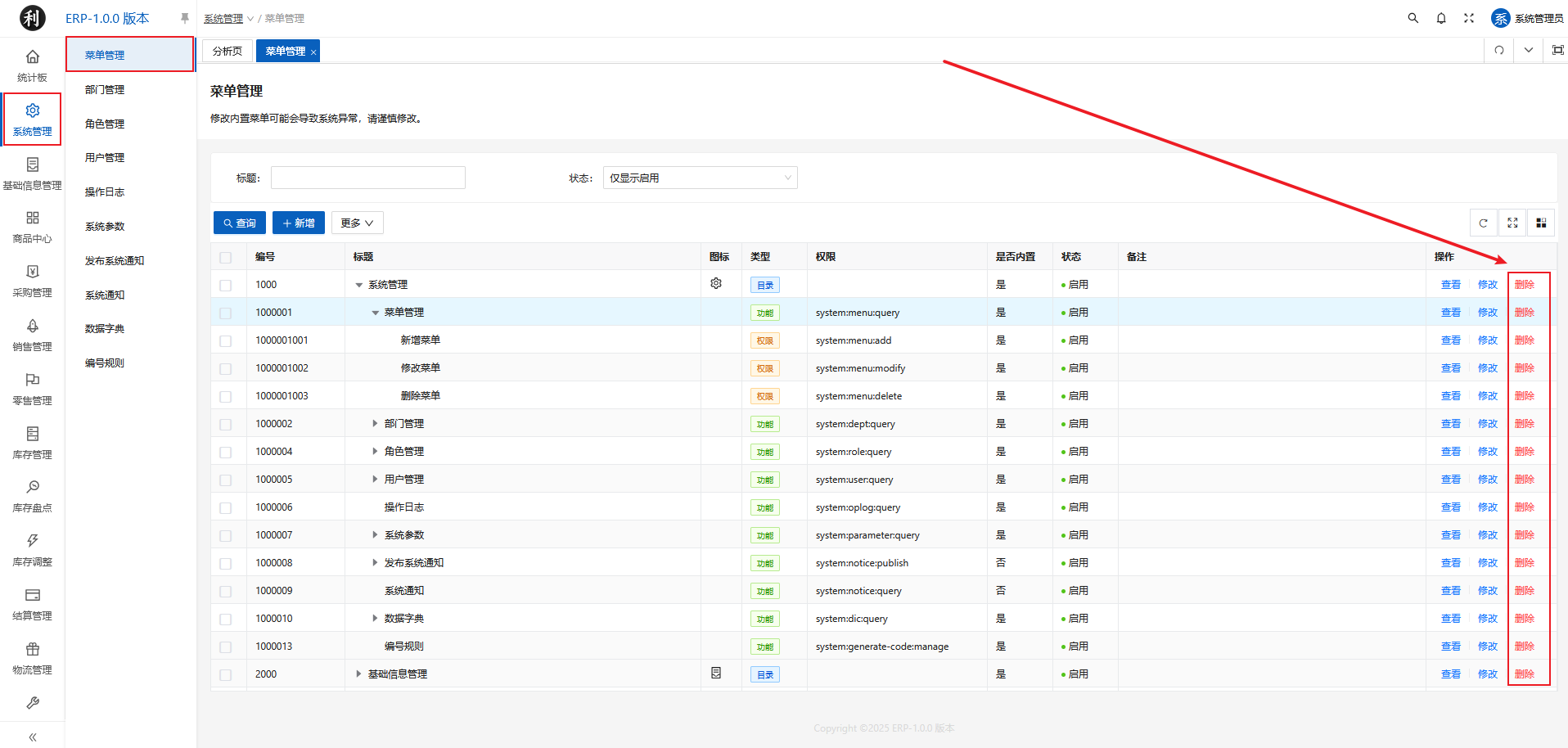1568x748 pixels.
Task: Open the 状态 dropdown showing 仅显示启用
Action: (701, 178)
